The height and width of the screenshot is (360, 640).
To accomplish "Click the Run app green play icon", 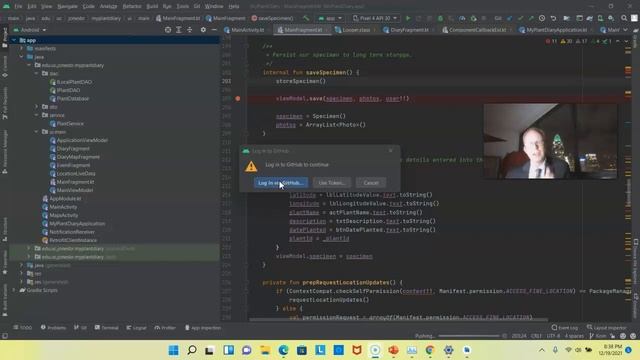I will coord(408,18).
